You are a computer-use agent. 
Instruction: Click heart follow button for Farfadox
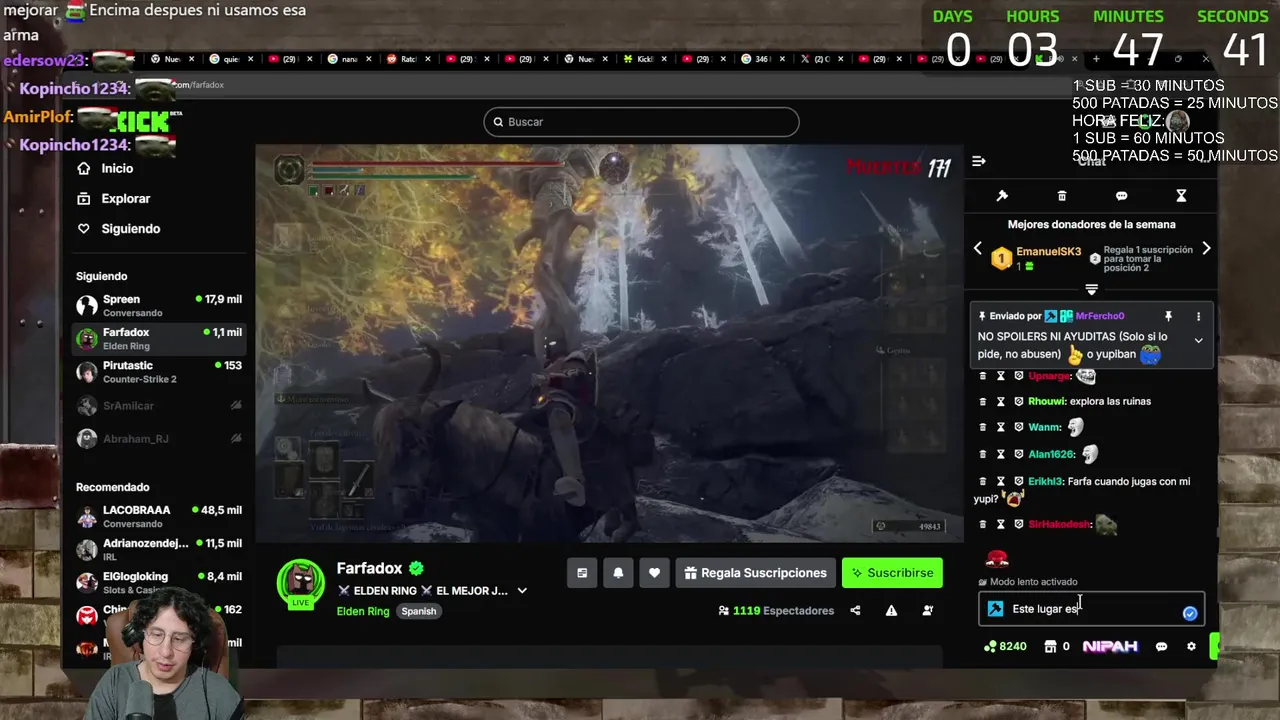(x=654, y=573)
